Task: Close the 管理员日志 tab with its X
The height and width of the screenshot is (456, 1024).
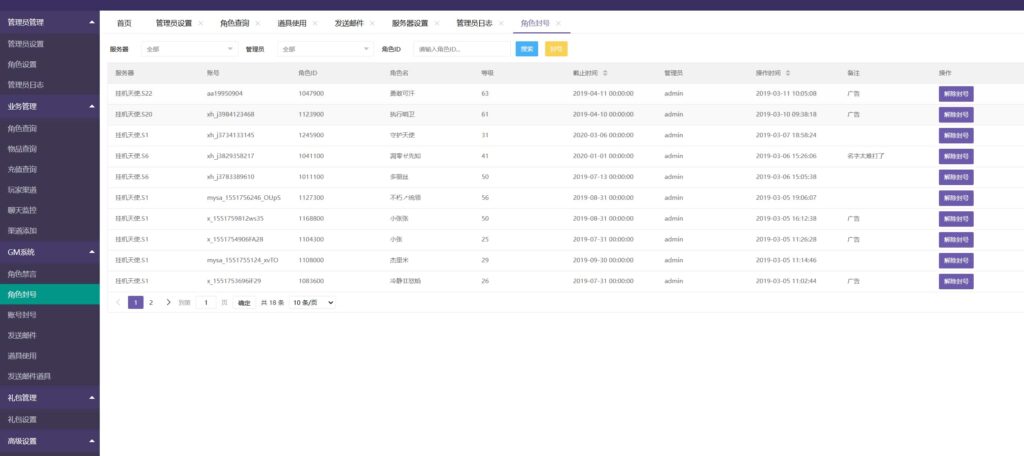Action: click(501, 23)
